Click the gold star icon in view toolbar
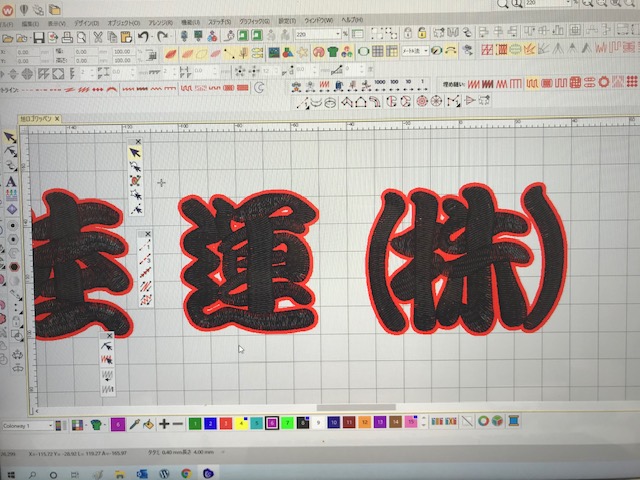The image size is (640, 480). 302,52
